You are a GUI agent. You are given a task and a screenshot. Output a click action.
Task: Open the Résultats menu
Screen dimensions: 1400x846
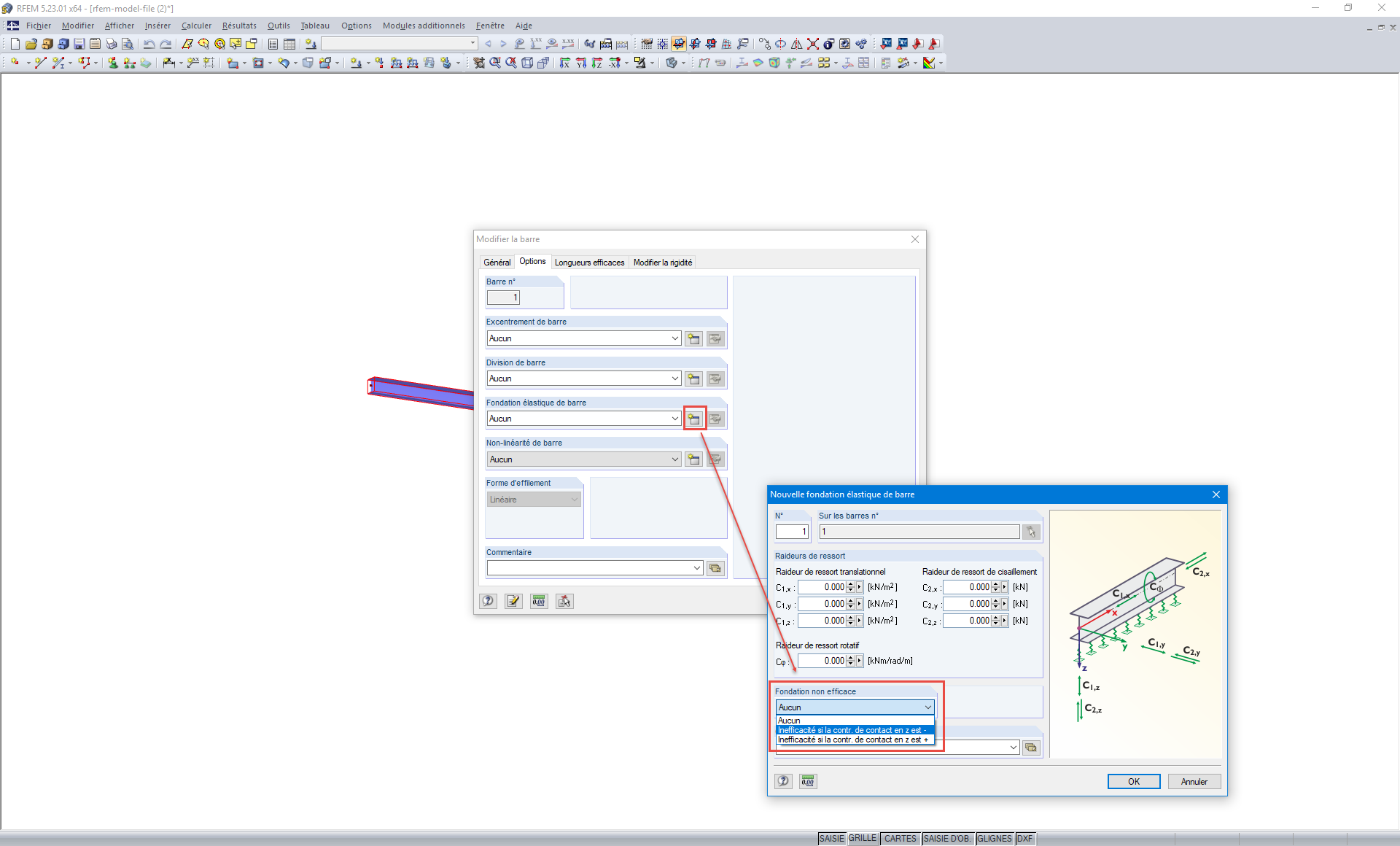(x=239, y=26)
